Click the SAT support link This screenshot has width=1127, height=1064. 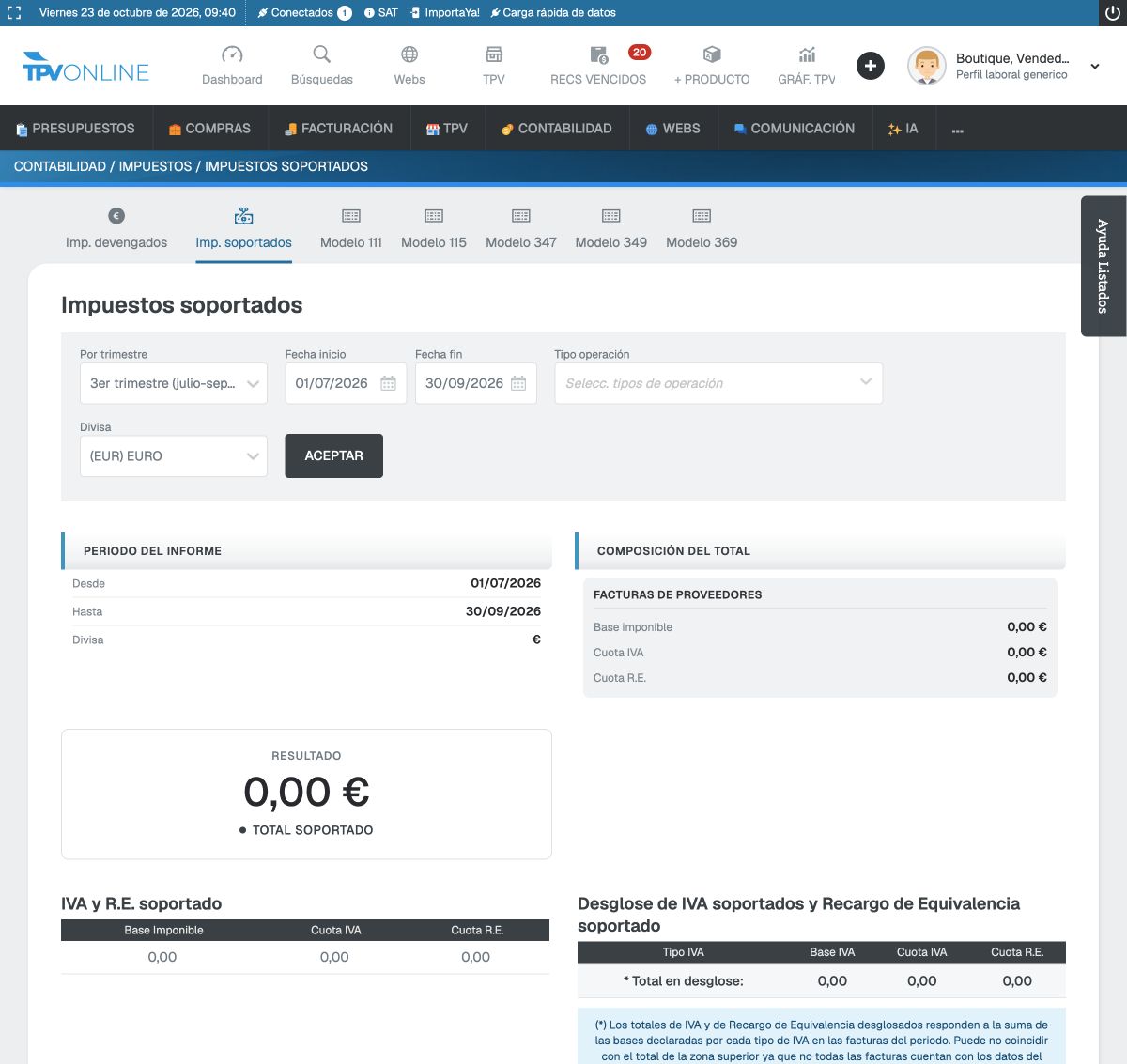[x=381, y=13]
